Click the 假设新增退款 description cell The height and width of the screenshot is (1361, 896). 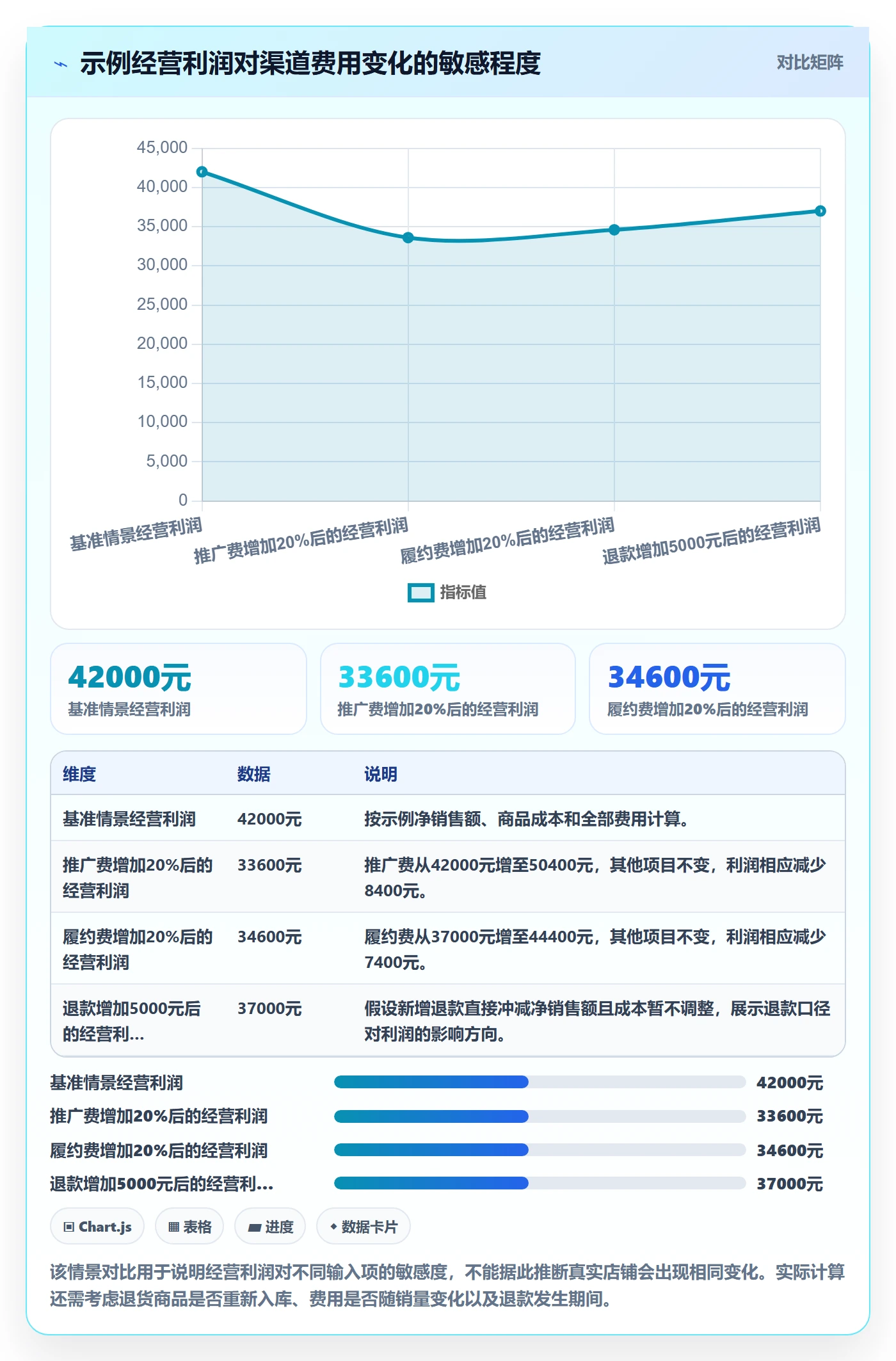pos(597,1021)
